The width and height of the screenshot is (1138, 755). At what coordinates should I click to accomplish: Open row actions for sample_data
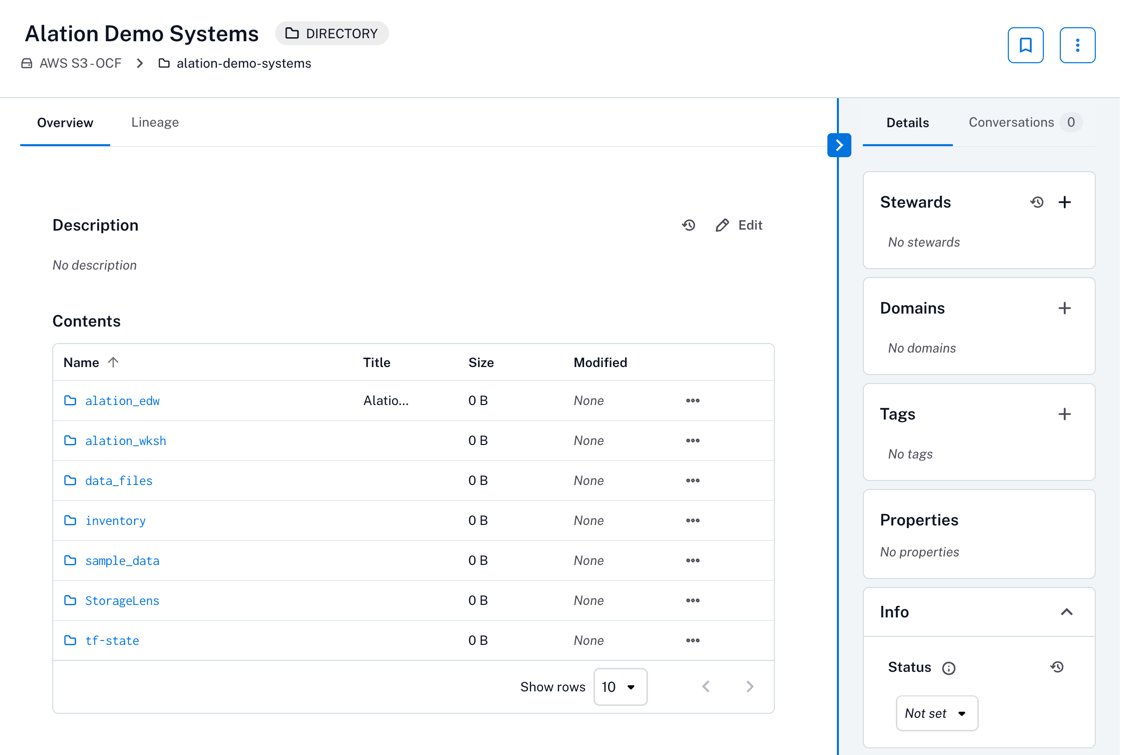click(692, 560)
